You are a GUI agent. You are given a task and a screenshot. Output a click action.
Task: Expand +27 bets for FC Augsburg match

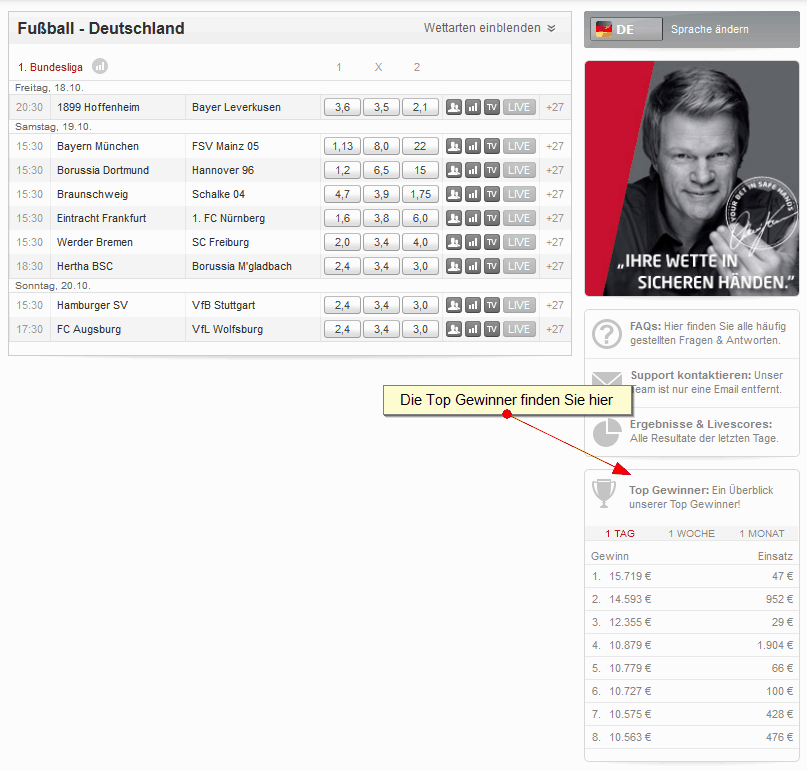[555, 329]
